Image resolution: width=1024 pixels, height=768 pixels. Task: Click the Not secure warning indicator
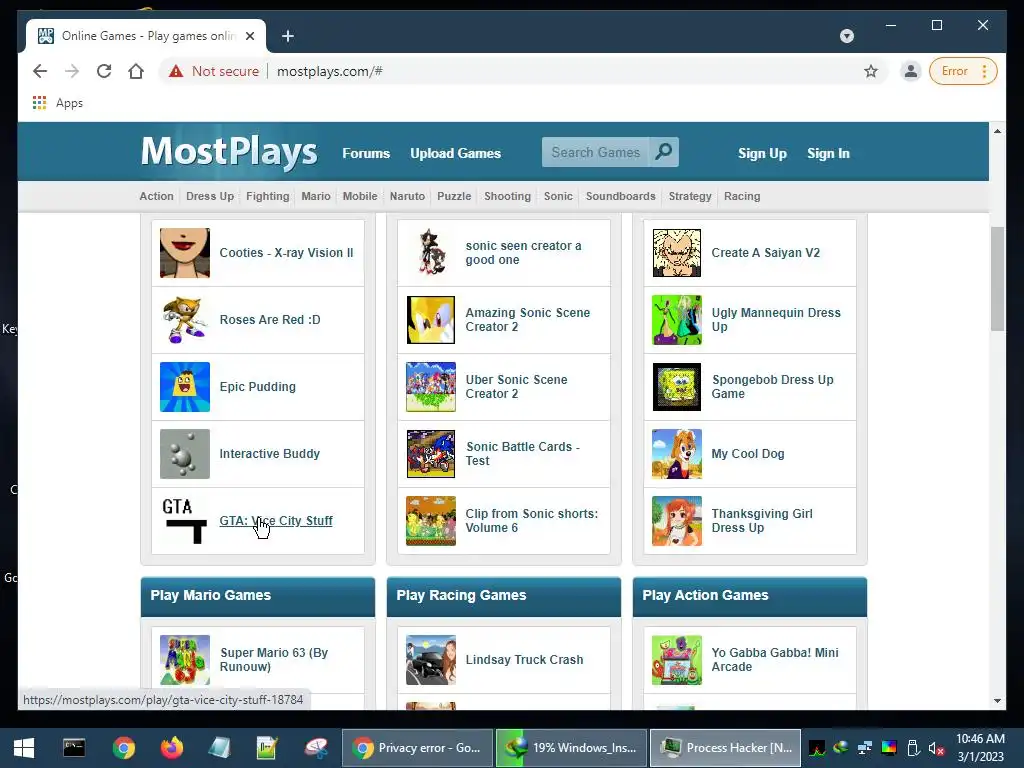click(214, 71)
